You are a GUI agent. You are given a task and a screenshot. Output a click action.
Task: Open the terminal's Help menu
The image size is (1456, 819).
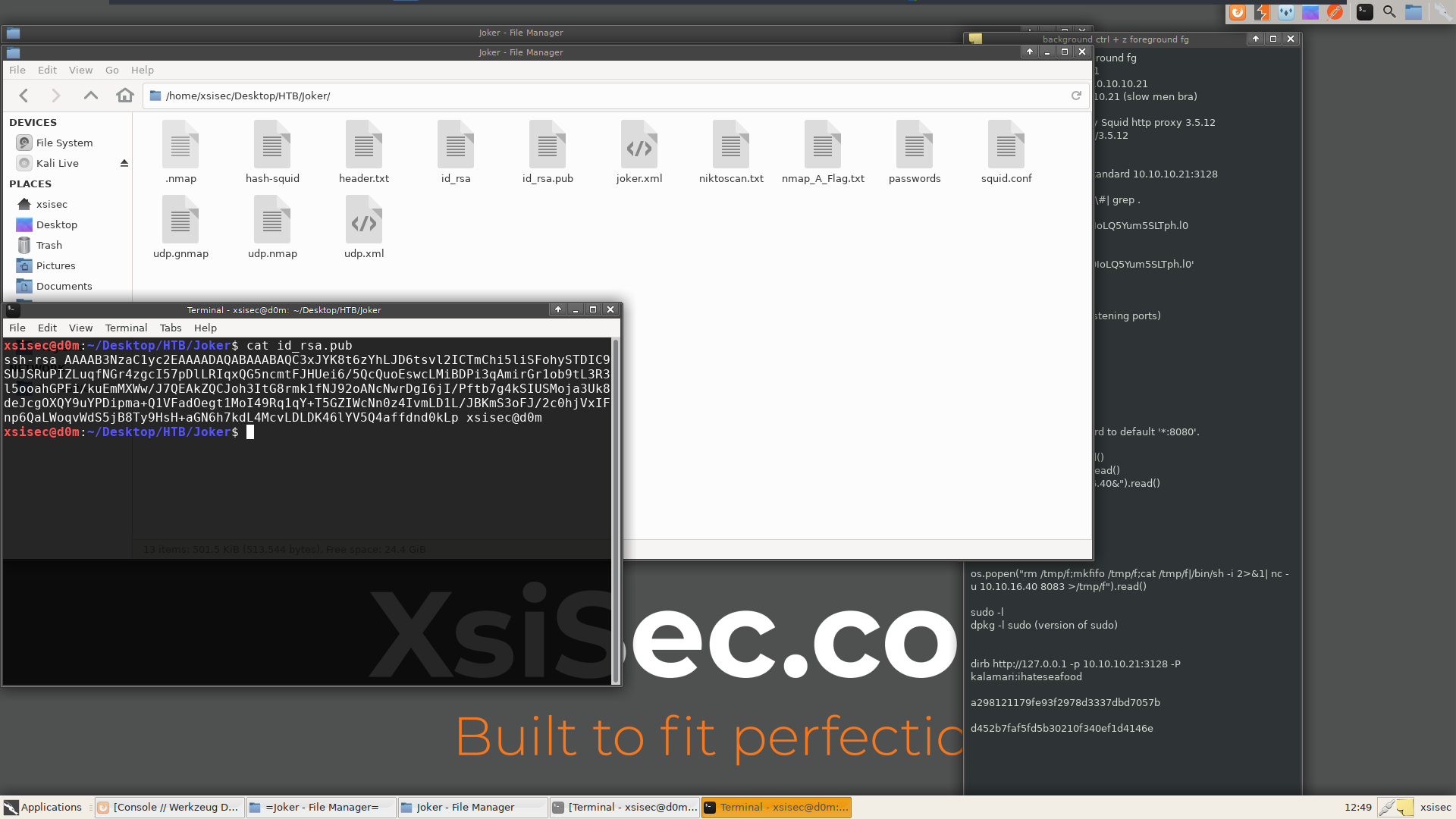pyautogui.click(x=206, y=328)
